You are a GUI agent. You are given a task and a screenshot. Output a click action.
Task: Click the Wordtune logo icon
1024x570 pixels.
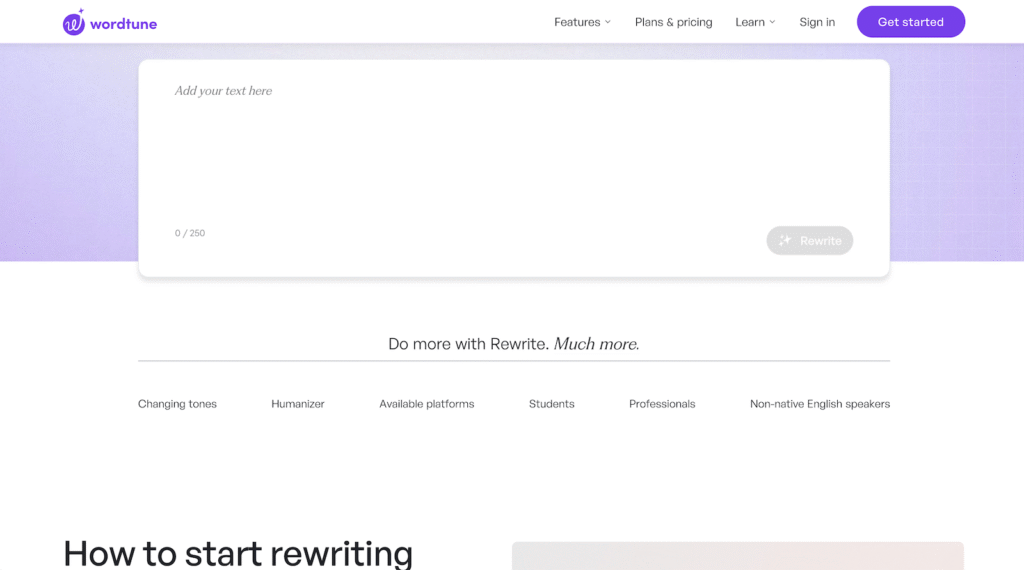[74, 22]
